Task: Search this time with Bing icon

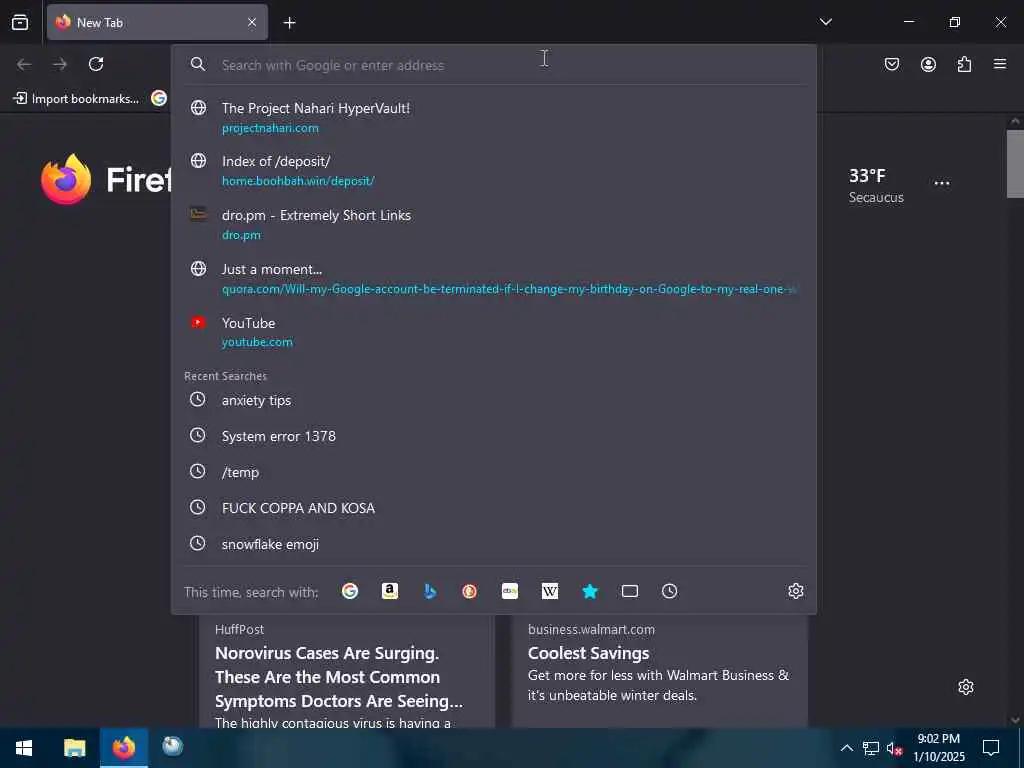Action: (x=430, y=591)
